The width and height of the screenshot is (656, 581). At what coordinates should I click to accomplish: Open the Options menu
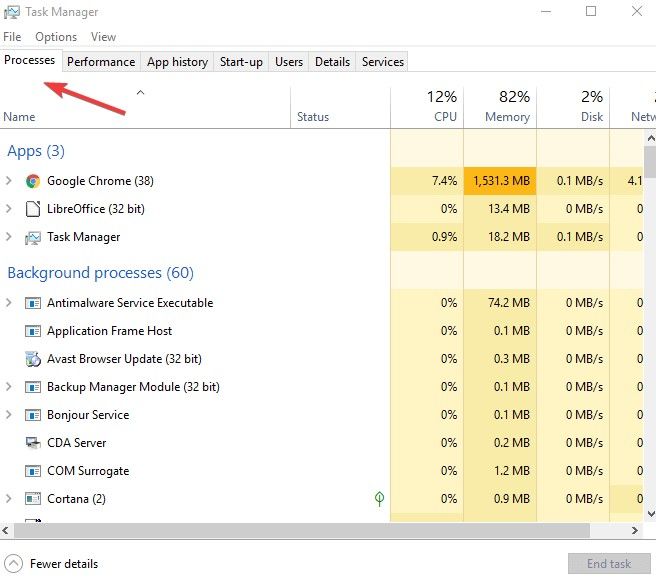coord(56,37)
